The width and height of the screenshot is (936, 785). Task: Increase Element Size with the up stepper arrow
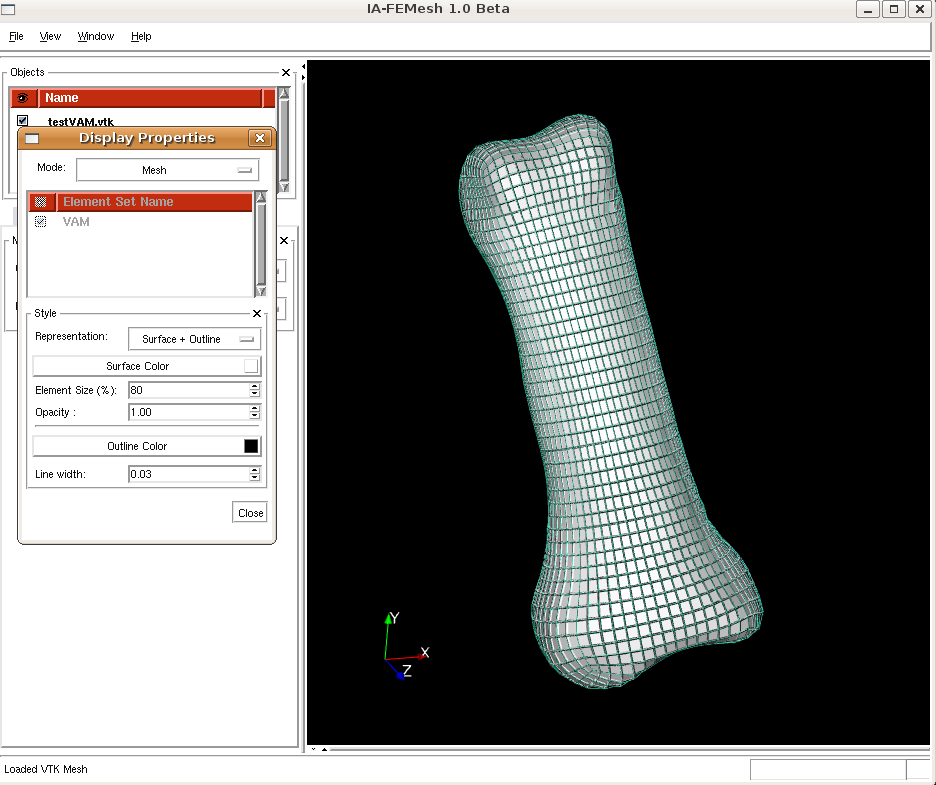click(x=255, y=386)
